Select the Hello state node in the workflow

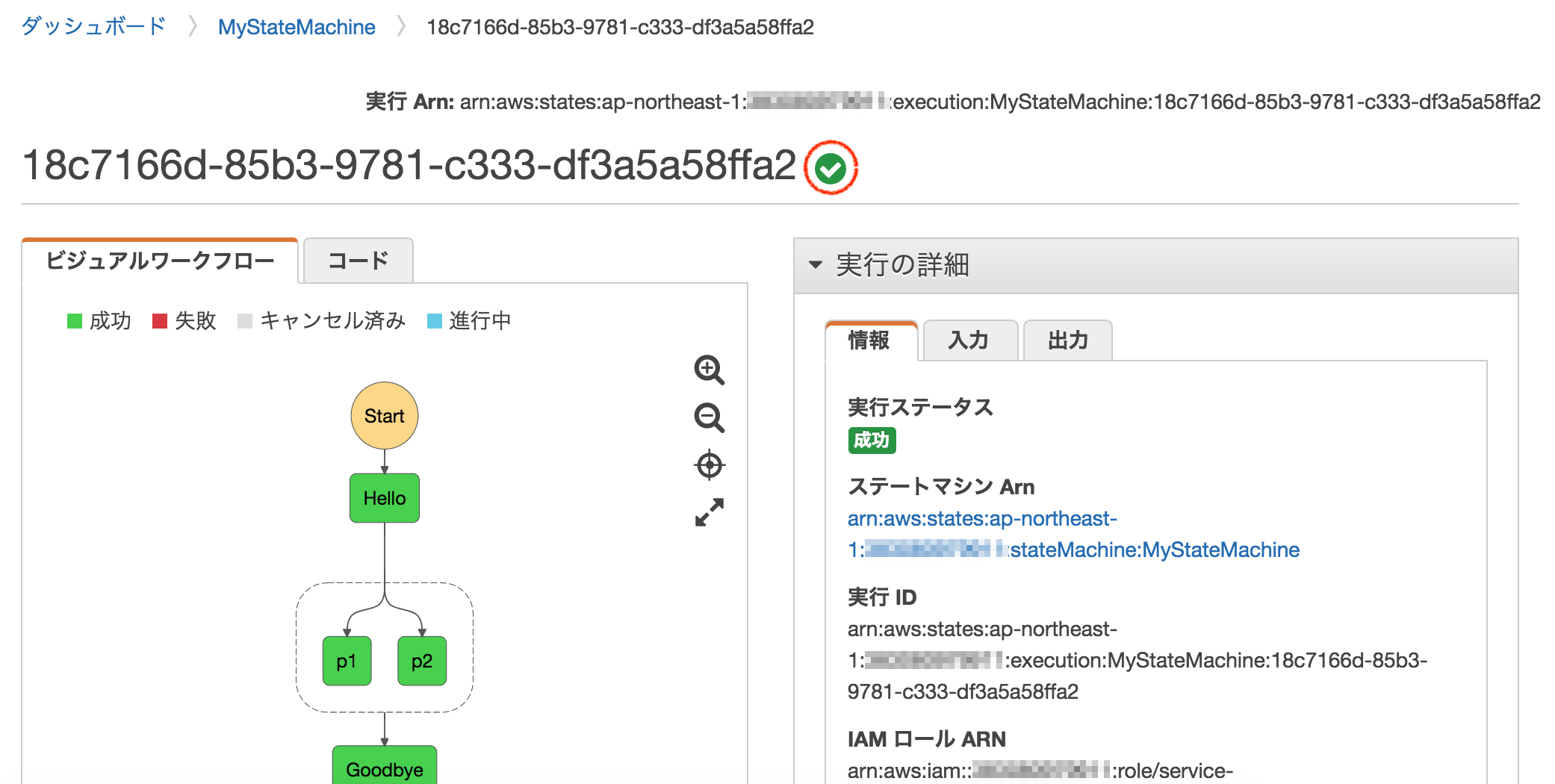(384, 498)
